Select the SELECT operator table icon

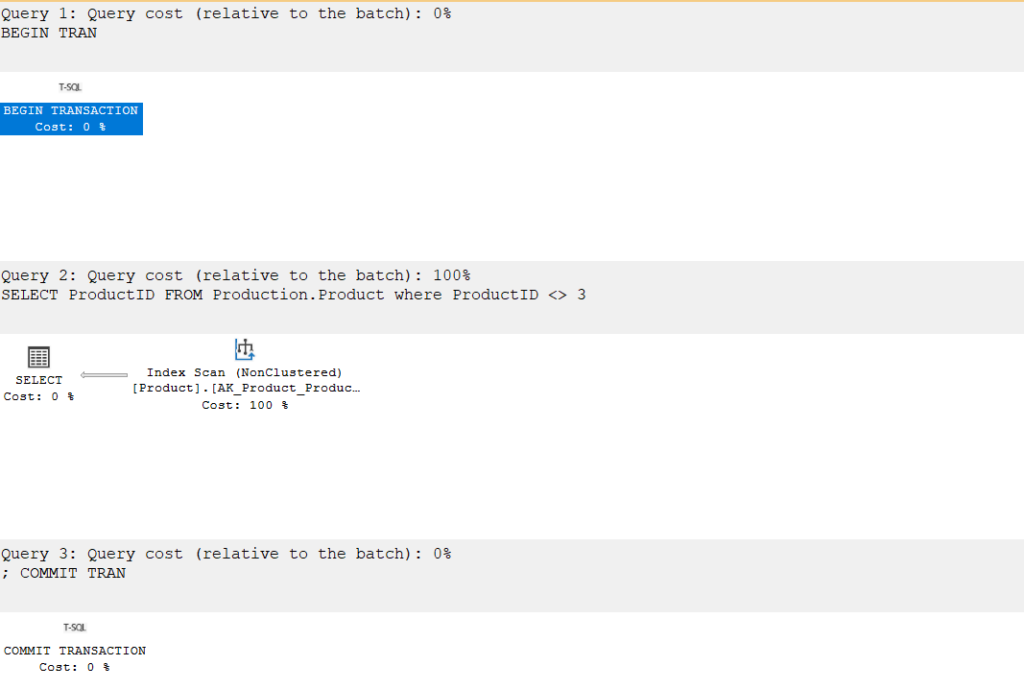[x=39, y=357]
